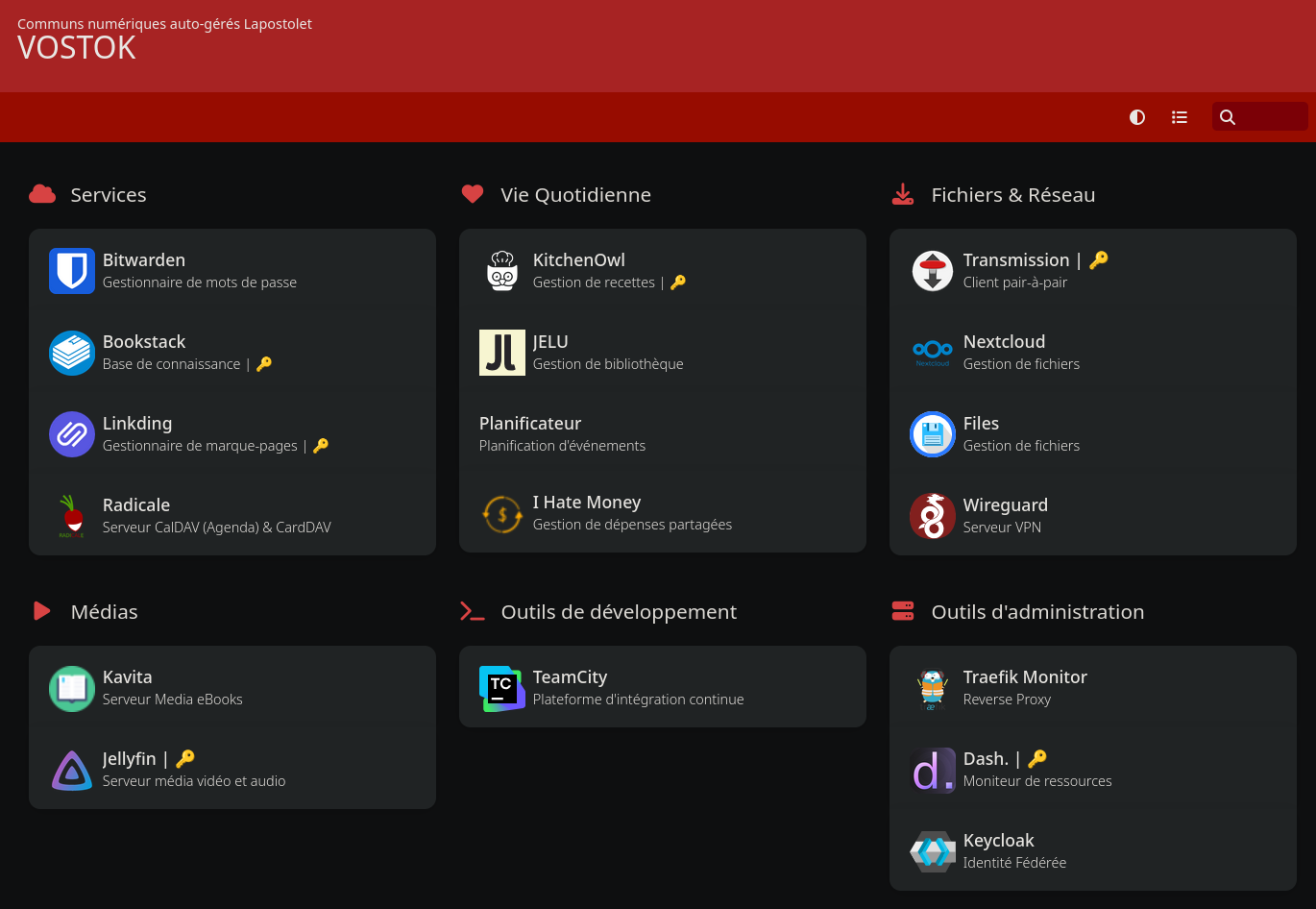
Task: Open the Nextcloud service title
Action: [1004, 342]
